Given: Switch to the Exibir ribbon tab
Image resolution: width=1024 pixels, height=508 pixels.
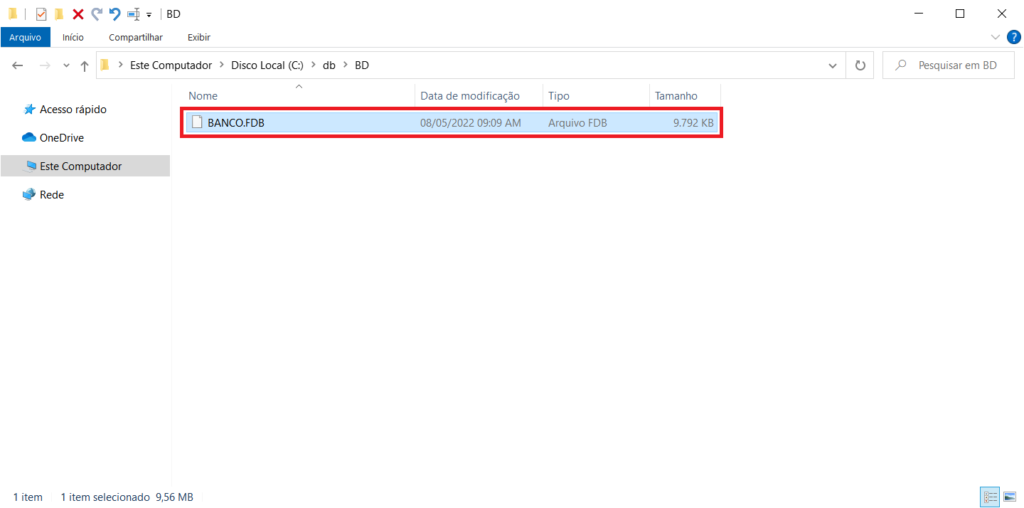Looking at the screenshot, I should (x=199, y=37).
